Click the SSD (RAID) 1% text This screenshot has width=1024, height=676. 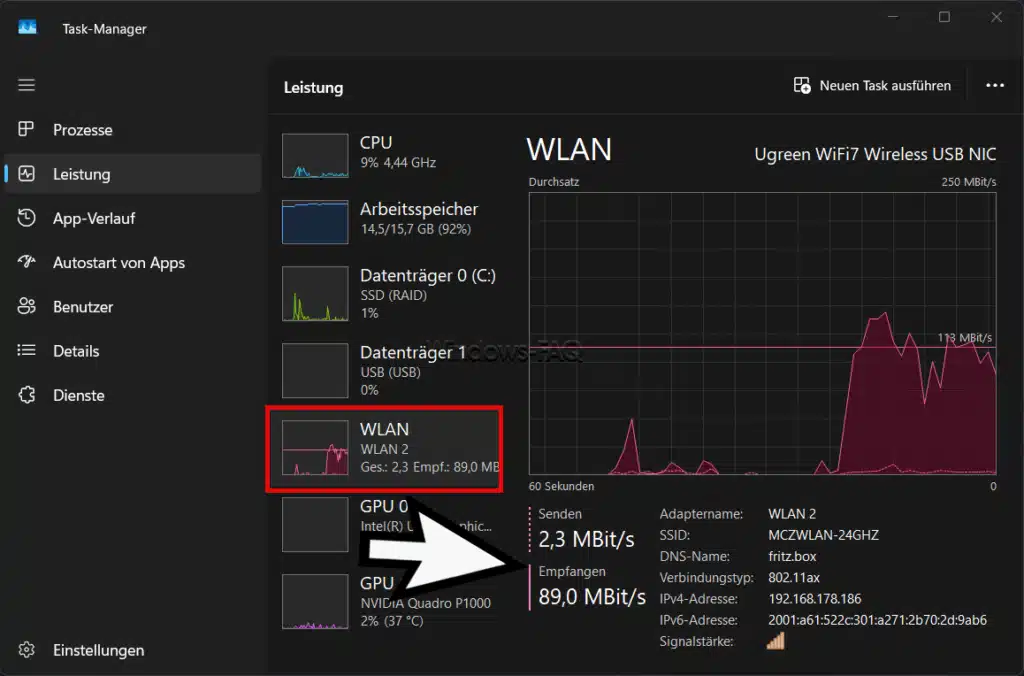pos(393,304)
